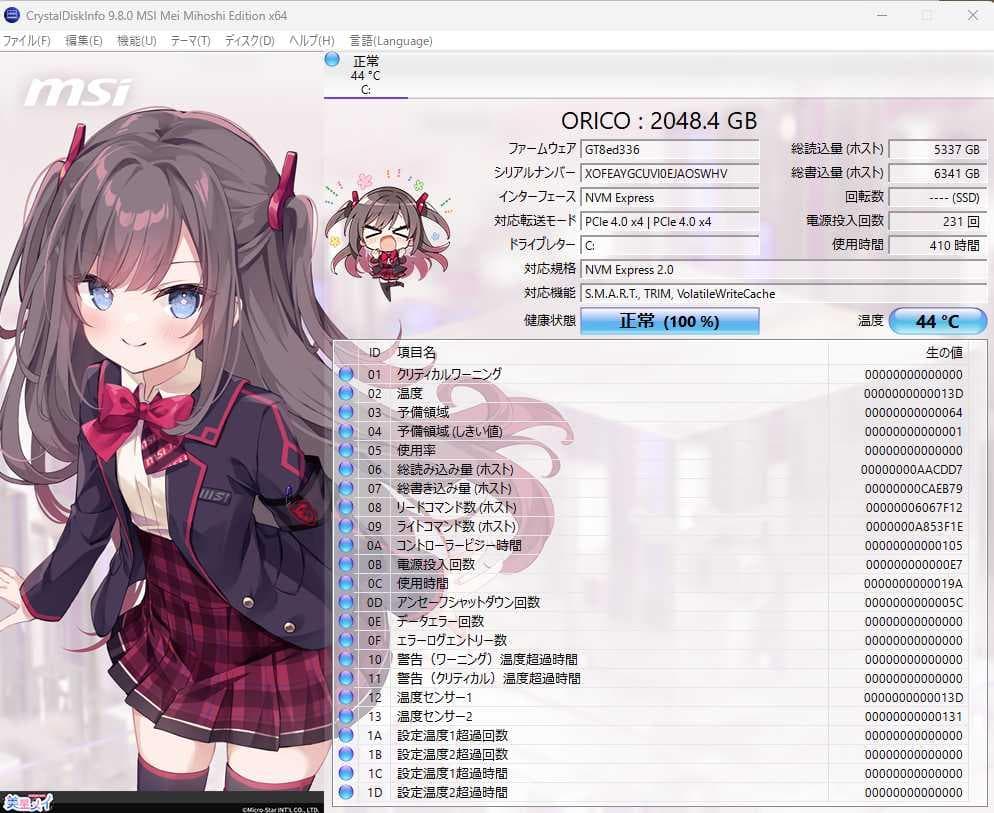This screenshot has width=994, height=813.
Task: Click status orb for 0A コントローラービジー時間
Action: [346, 545]
